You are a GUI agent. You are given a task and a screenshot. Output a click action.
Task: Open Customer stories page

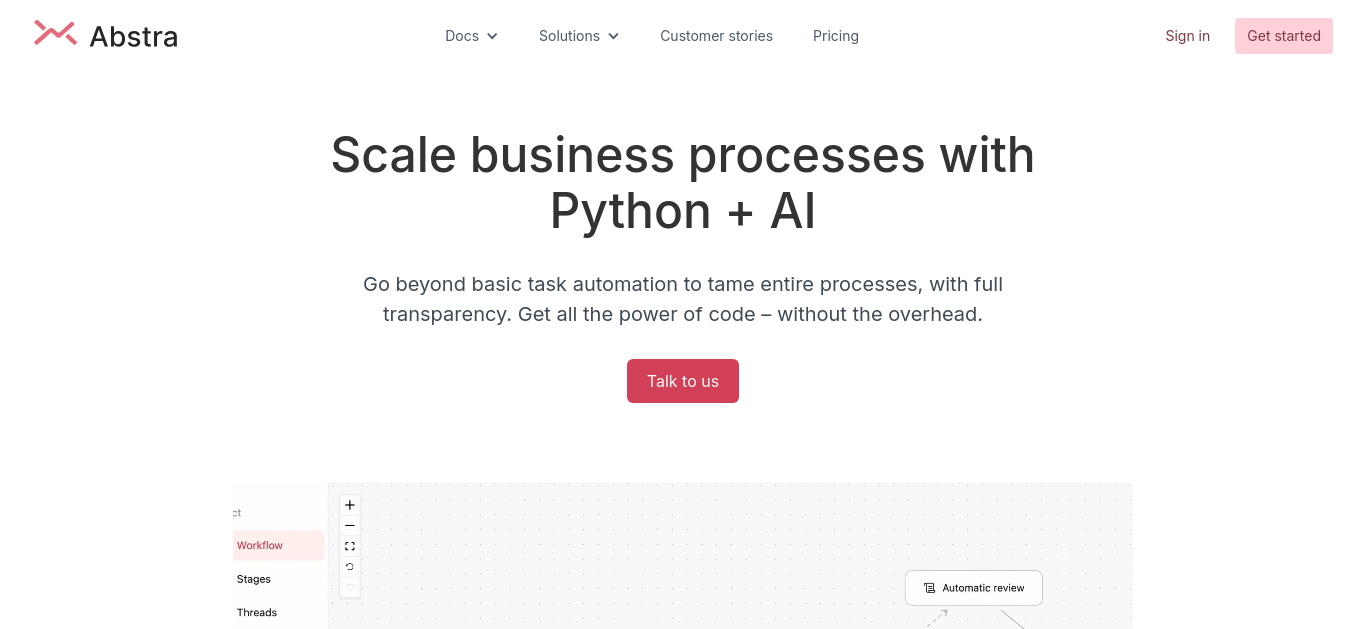point(716,36)
